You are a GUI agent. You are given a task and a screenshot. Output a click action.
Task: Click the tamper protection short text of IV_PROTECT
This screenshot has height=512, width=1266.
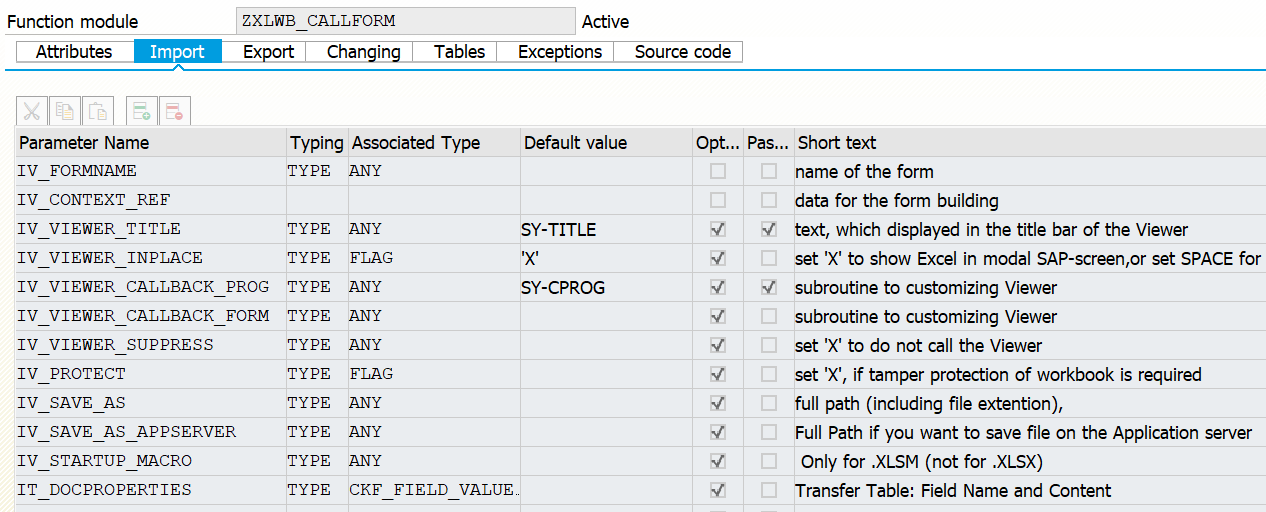click(998, 374)
